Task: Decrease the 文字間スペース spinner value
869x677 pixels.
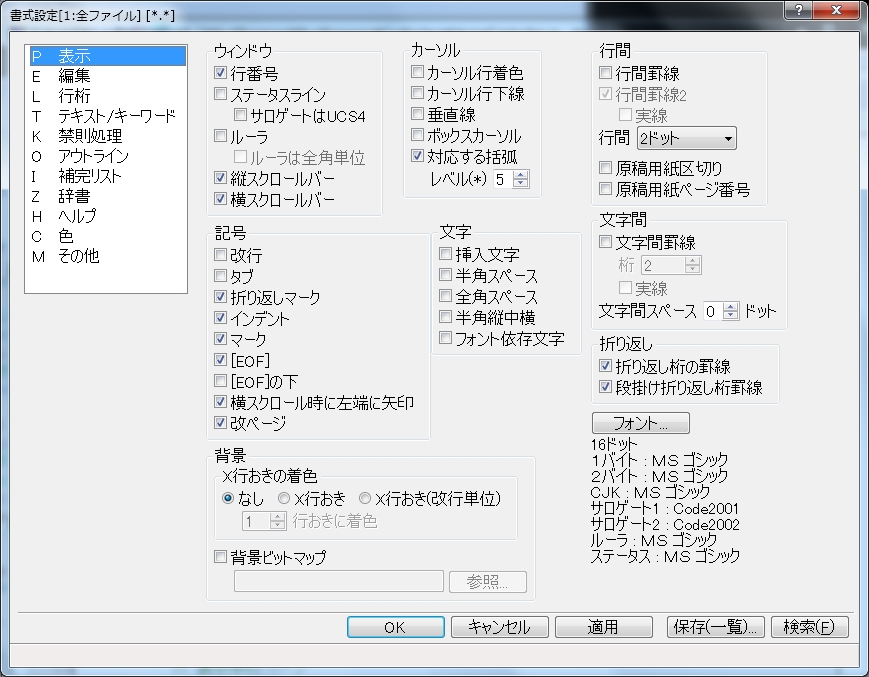Action: tap(730, 316)
